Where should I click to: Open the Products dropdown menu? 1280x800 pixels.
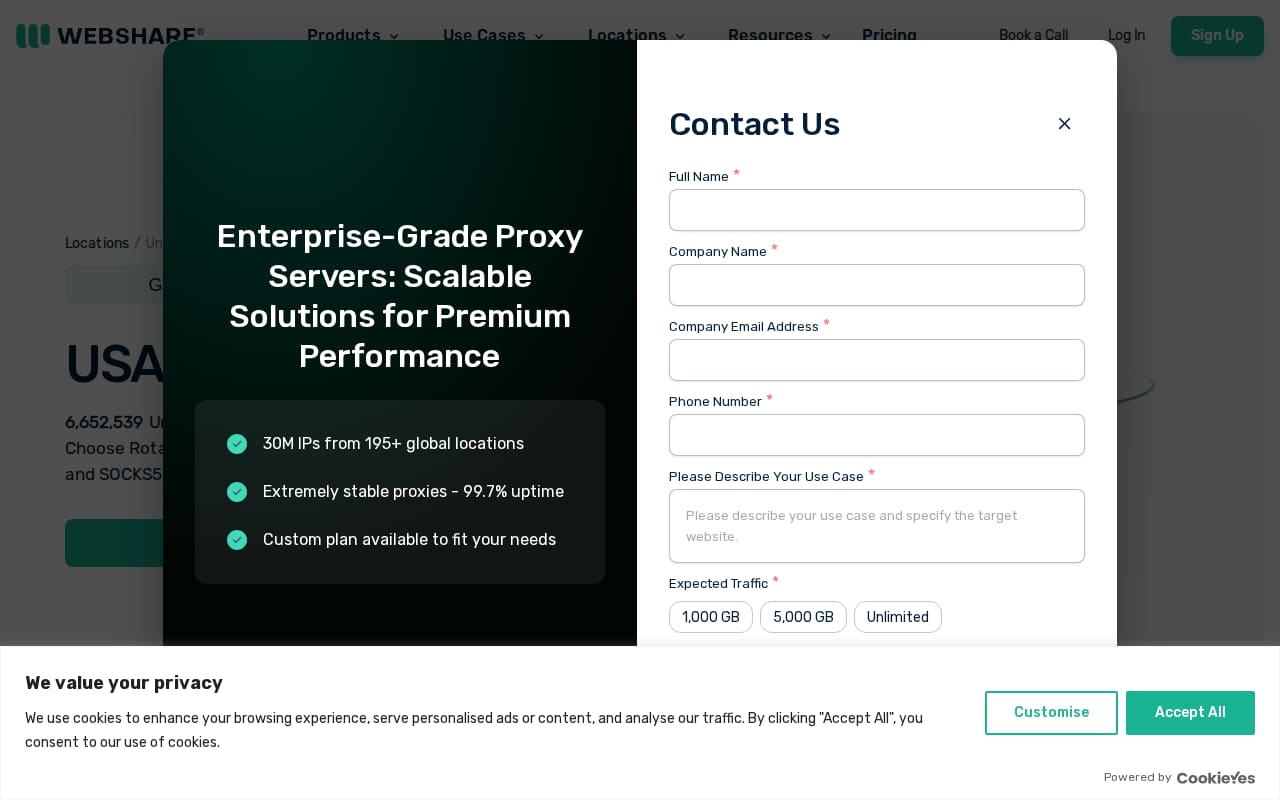tap(353, 35)
